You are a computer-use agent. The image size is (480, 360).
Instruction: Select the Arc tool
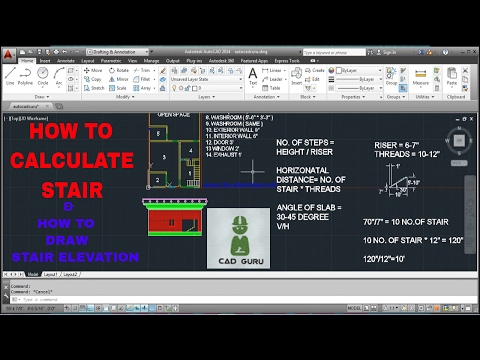point(59,76)
